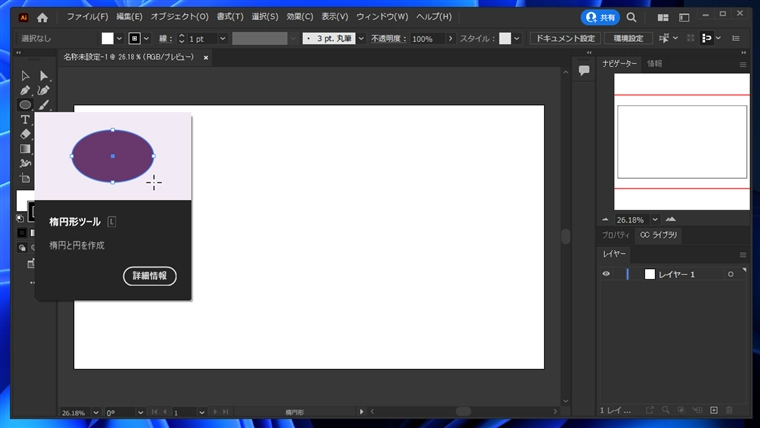Switch to the CC ライブラリ tab
This screenshot has width=760, height=428.
pos(658,235)
